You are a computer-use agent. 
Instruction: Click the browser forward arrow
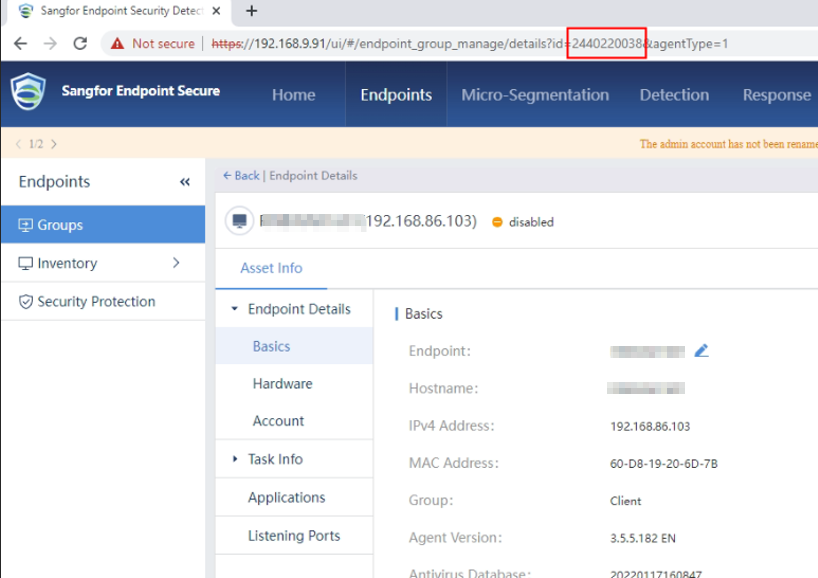pyautogui.click(x=50, y=44)
